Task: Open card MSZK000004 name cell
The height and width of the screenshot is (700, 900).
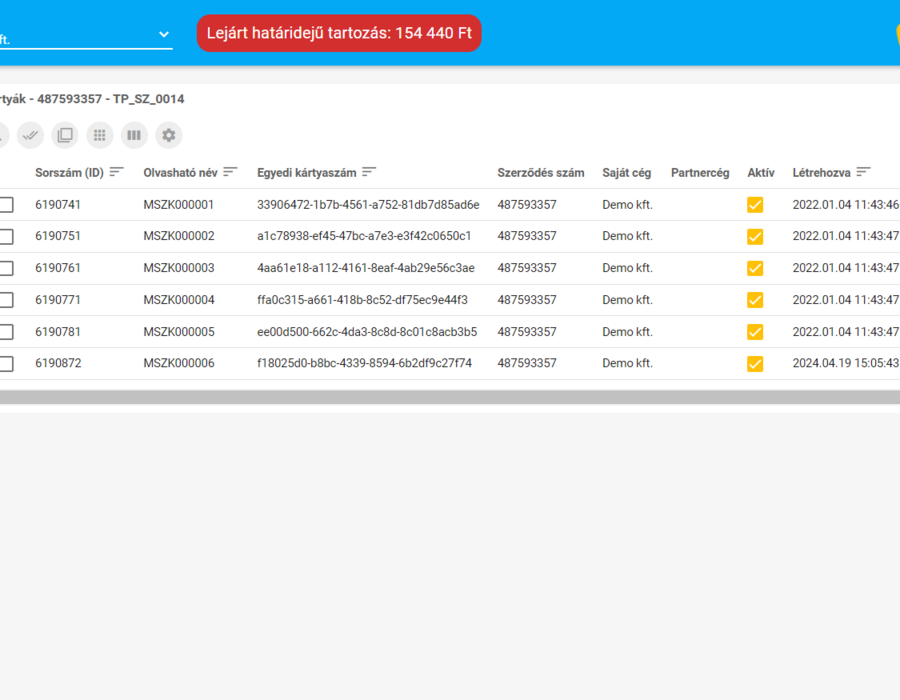Action: click(x=179, y=300)
